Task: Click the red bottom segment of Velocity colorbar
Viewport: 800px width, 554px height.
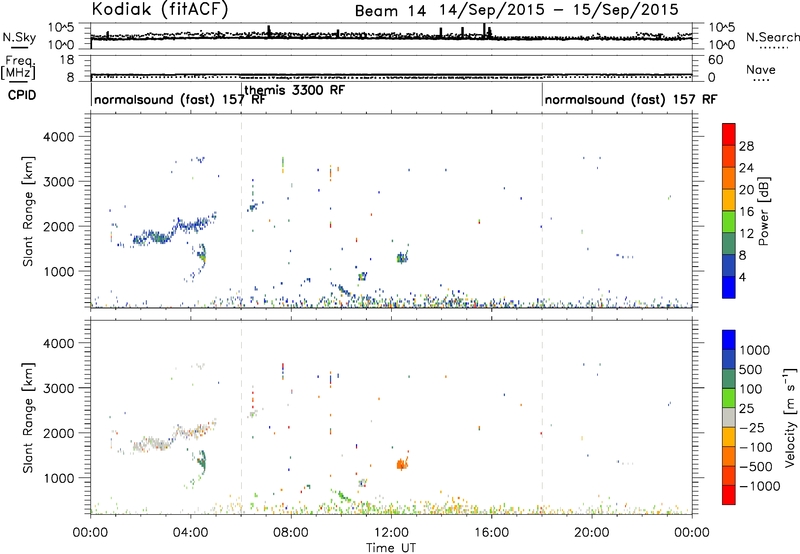Action: (729, 495)
